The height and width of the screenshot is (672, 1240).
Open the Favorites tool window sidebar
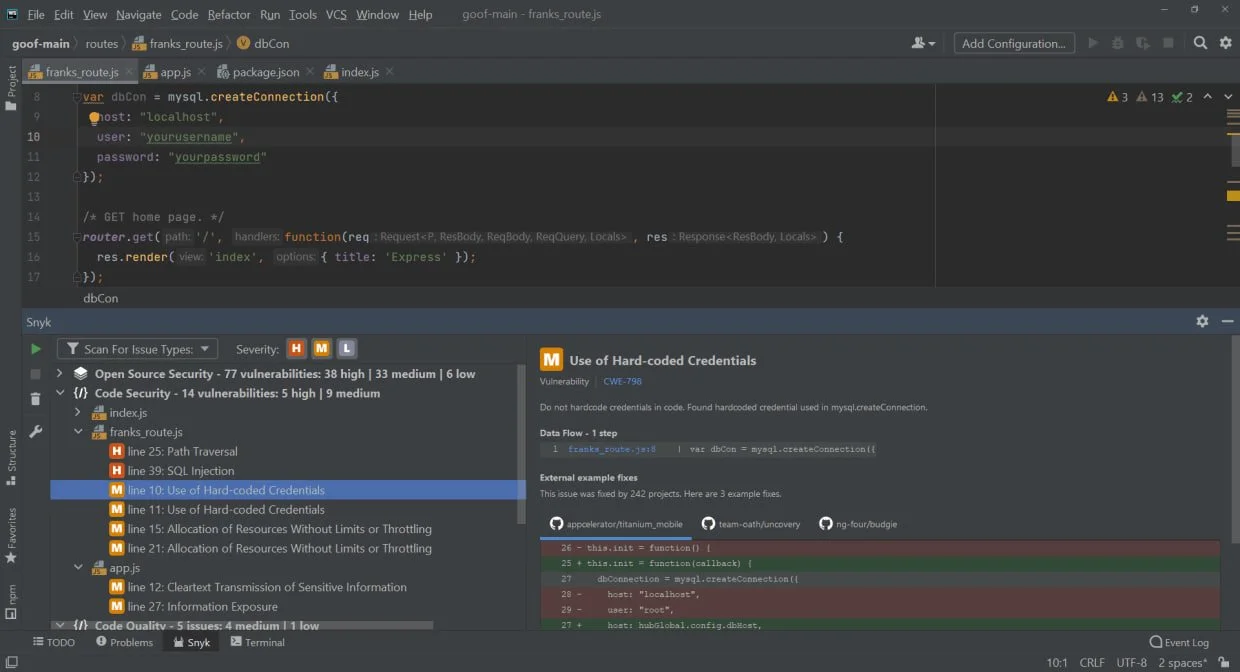(11, 535)
